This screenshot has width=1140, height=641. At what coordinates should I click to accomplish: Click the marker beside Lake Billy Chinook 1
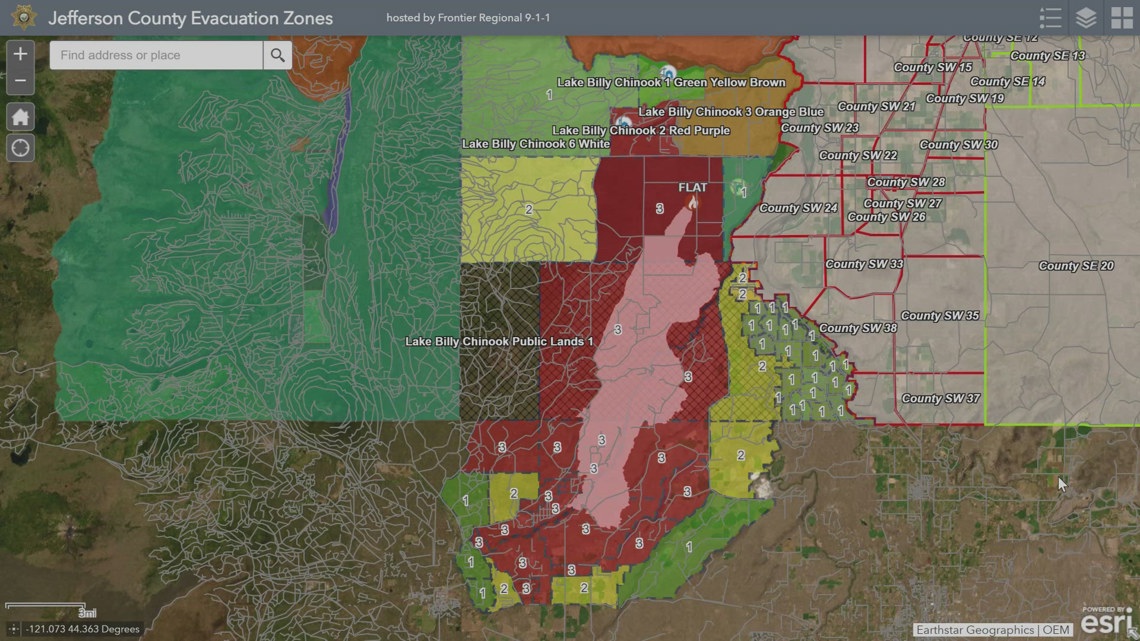point(666,71)
